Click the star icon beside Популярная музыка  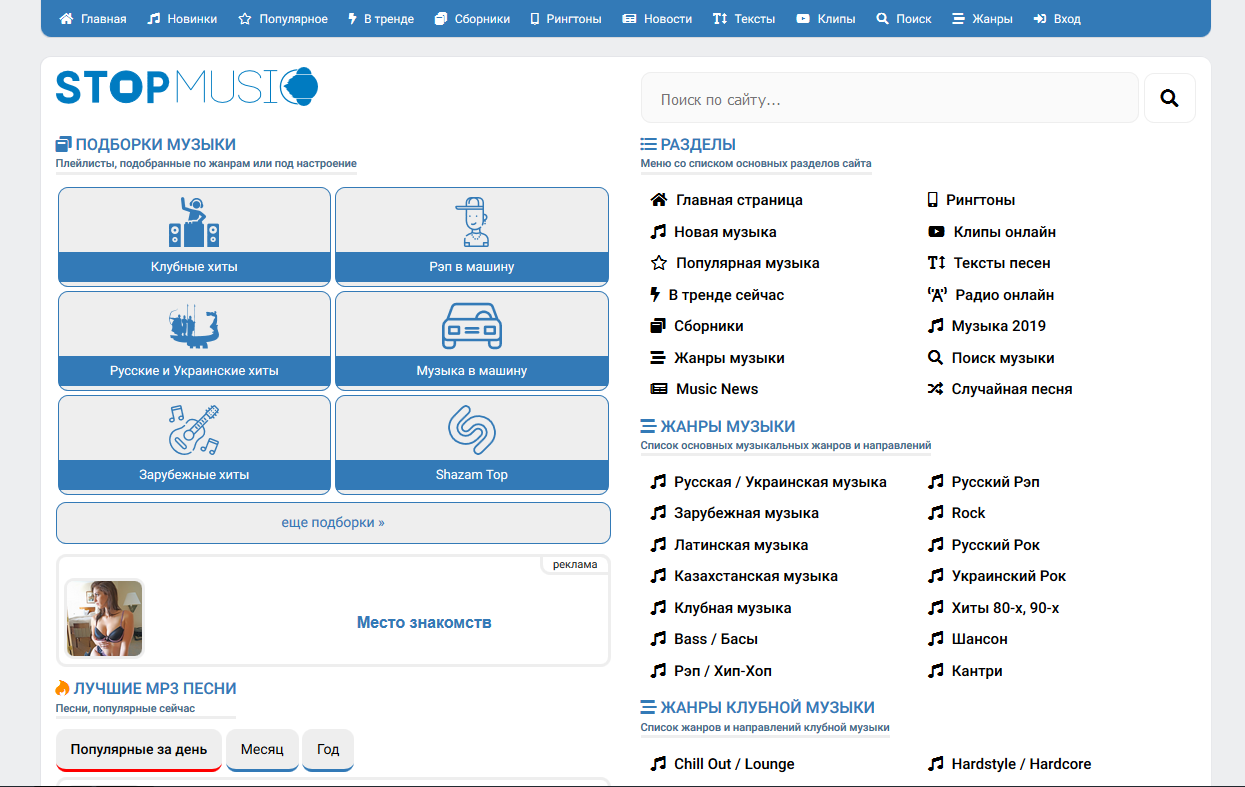pyautogui.click(x=659, y=263)
